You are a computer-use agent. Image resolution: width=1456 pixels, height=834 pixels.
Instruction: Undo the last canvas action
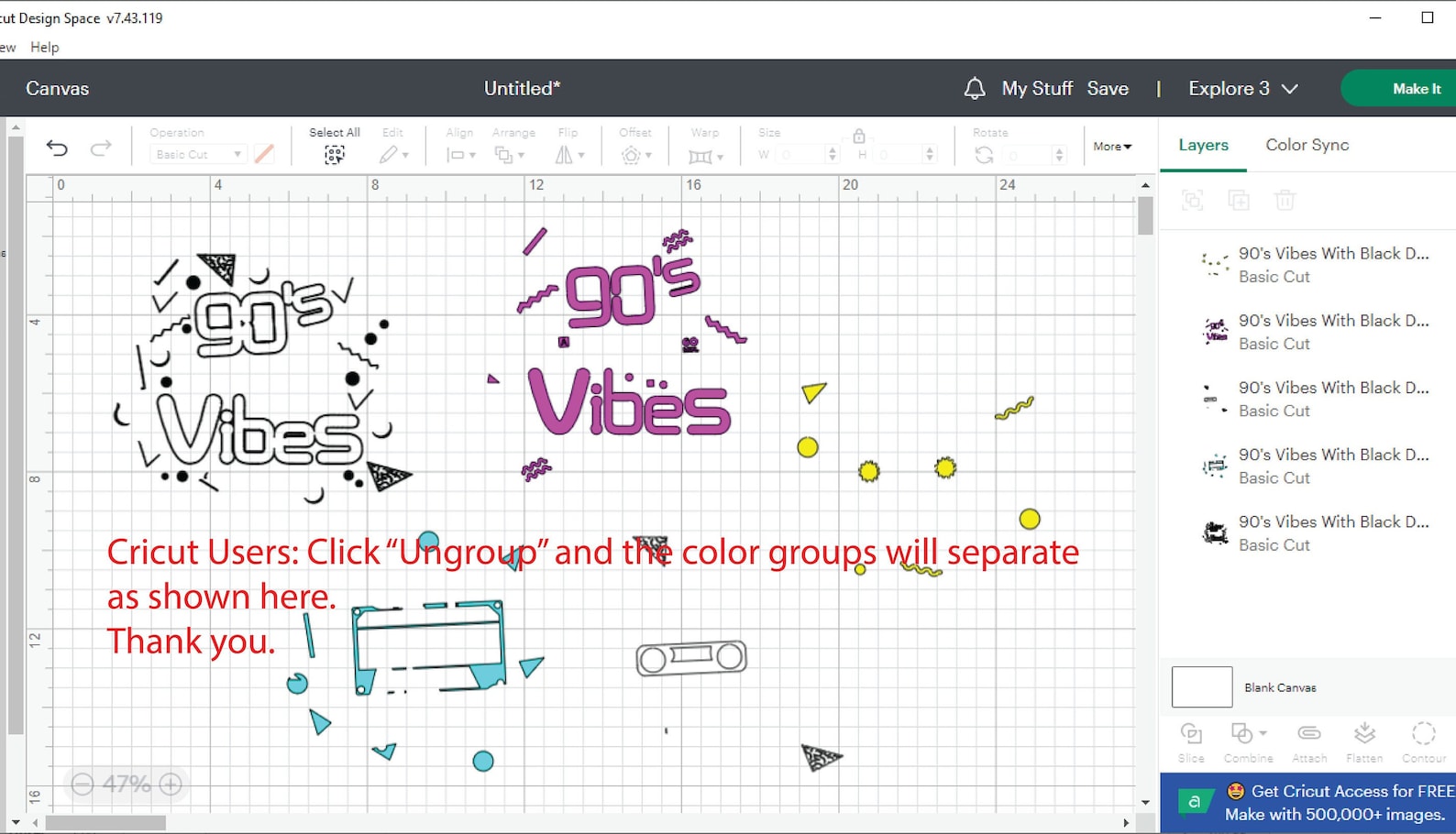[57, 148]
